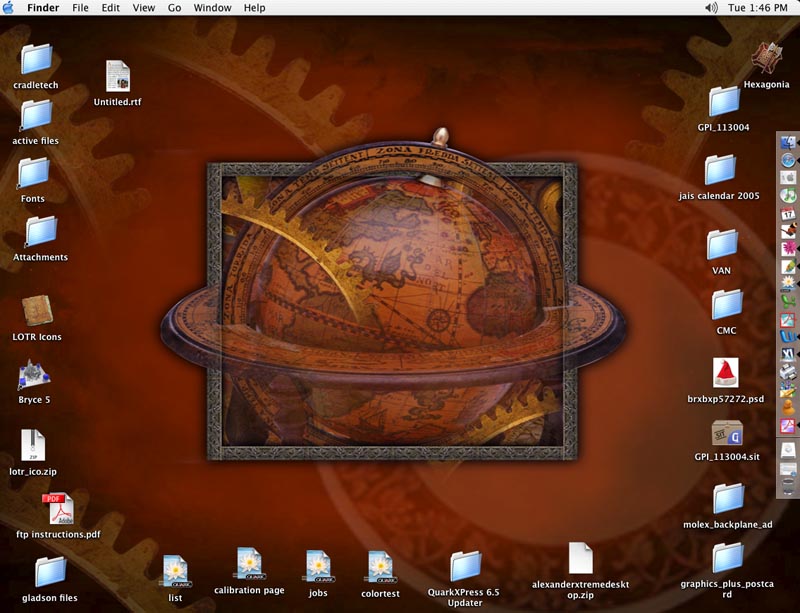Select the GPI_113004.sit archive icon
The width and height of the screenshot is (800, 613).
pos(727,434)
